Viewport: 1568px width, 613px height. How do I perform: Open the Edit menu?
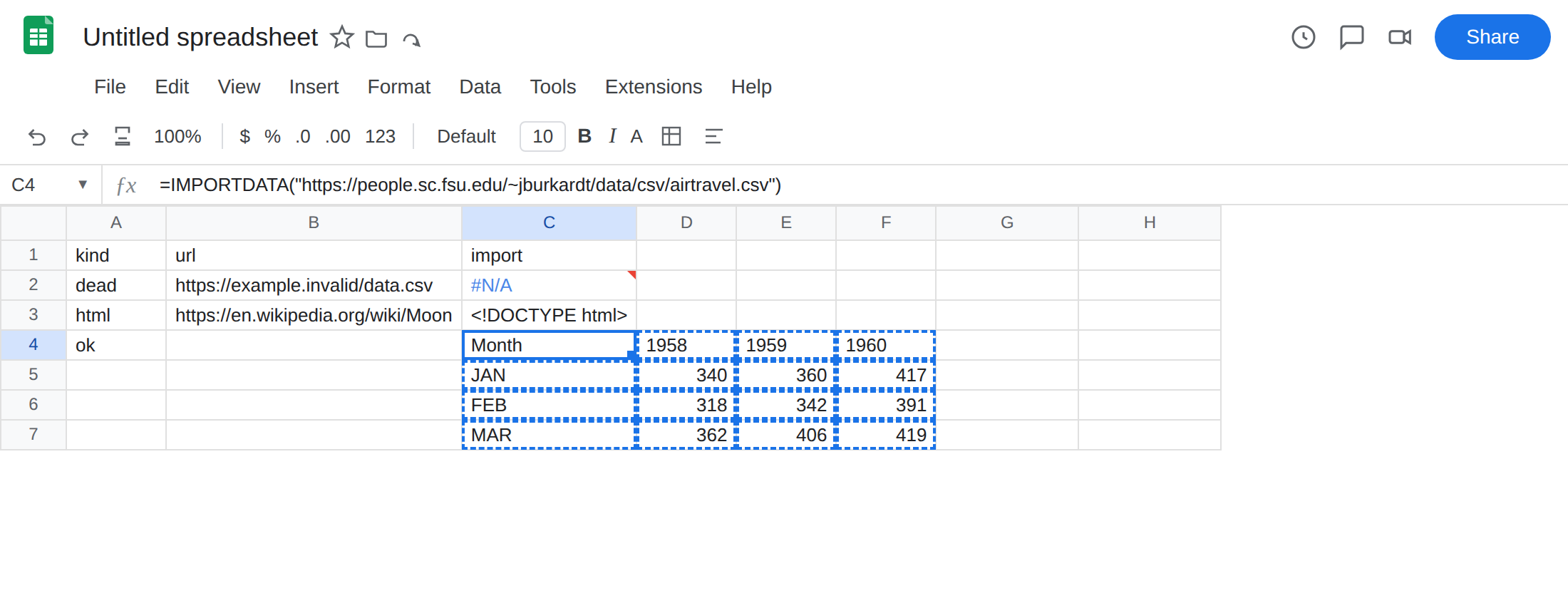pos(172,87)
